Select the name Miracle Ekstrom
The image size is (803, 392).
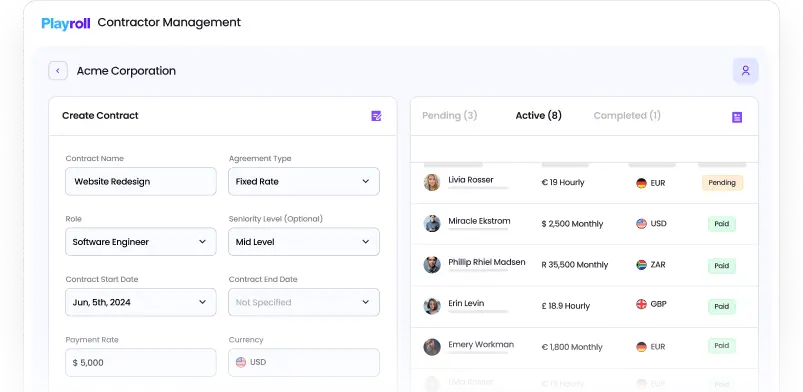click(x=479, y=221)
